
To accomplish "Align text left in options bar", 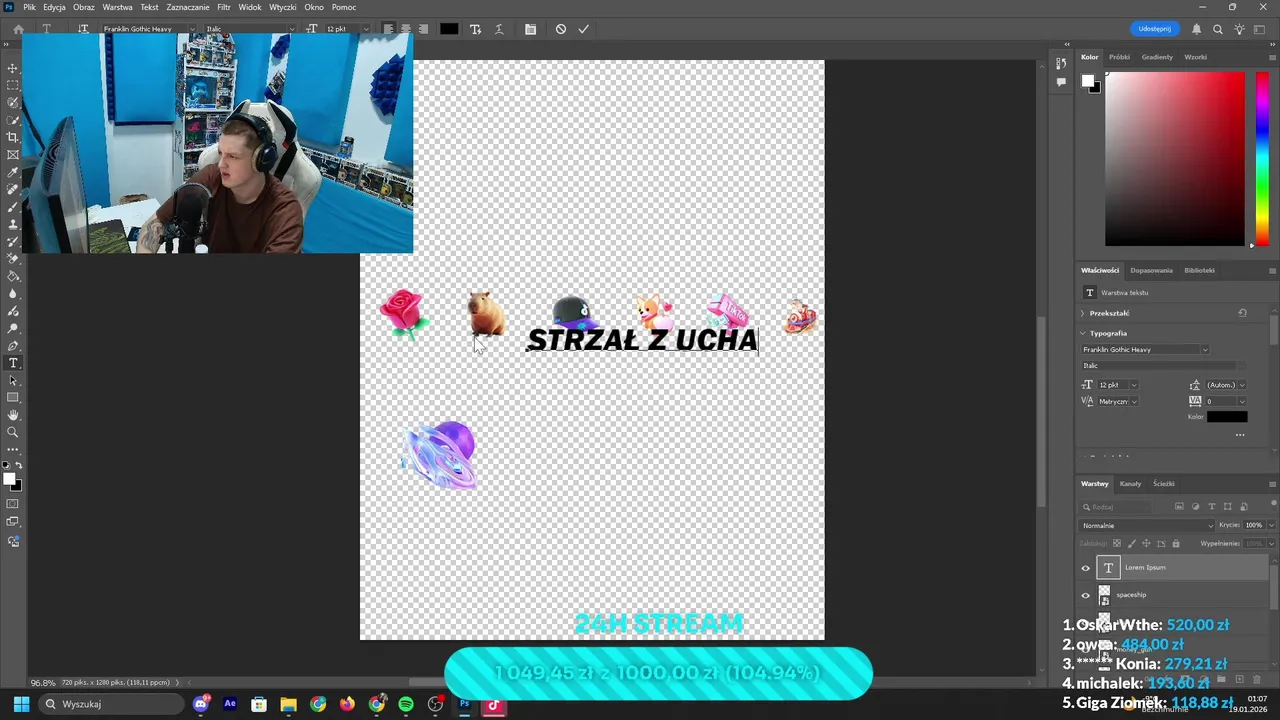I will [x=388, y=29].
